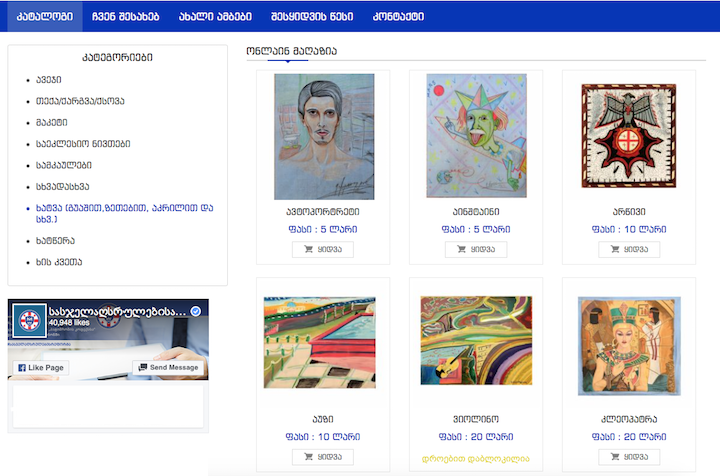
Task: Click Send Message in the Facebook widget
Action: [x=169, y=368]
